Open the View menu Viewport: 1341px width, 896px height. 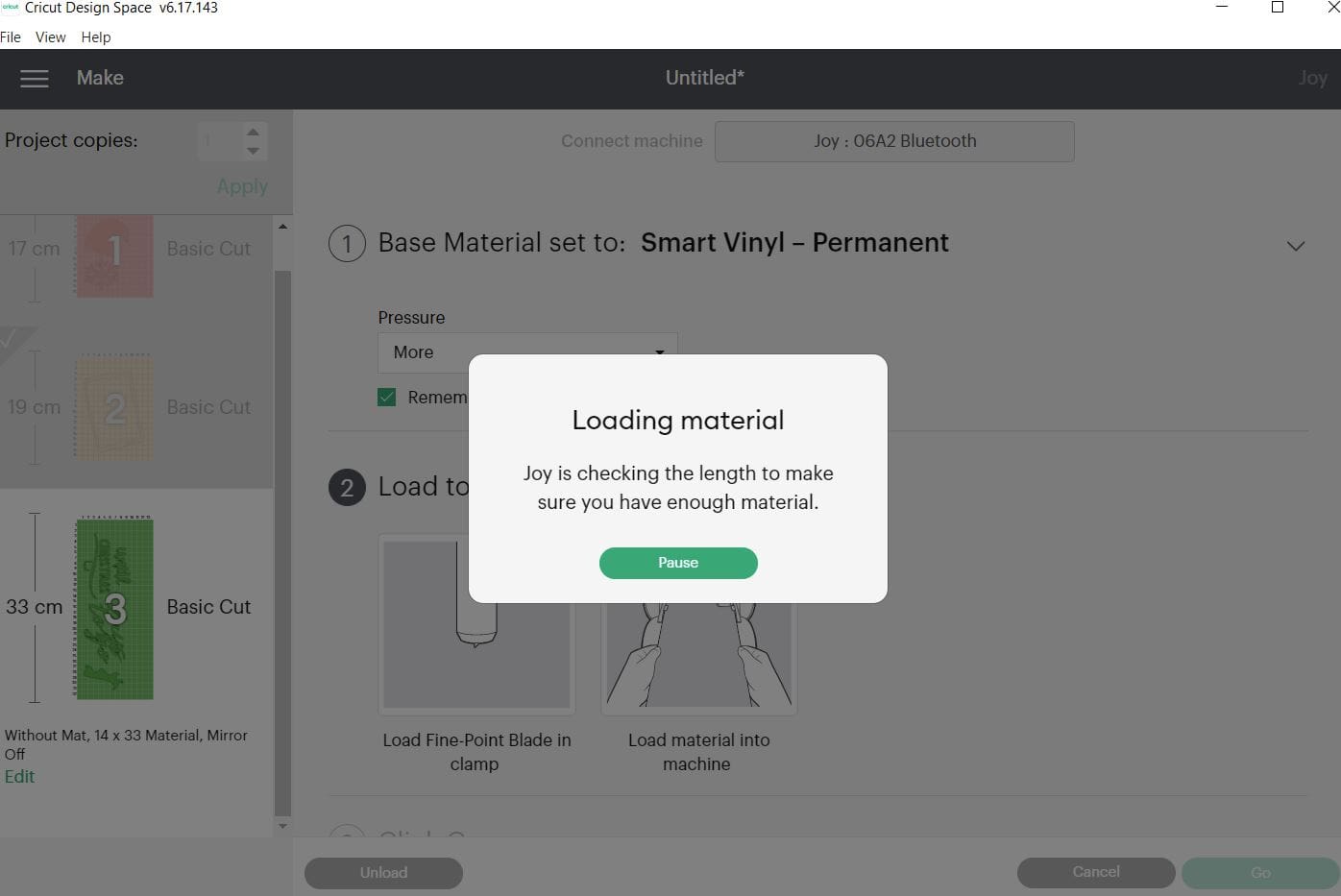51,36
